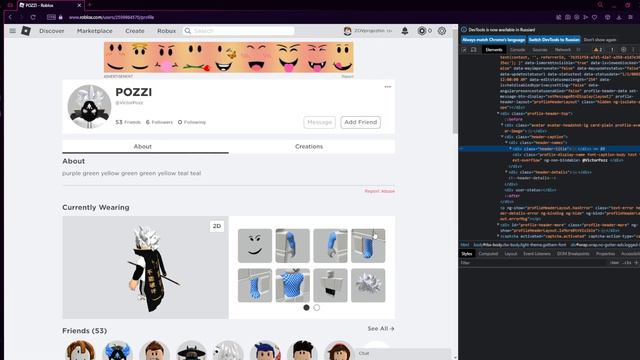Open the Create menu item
The height and width of the screenshot is (360, 640).
coord(135,31)
